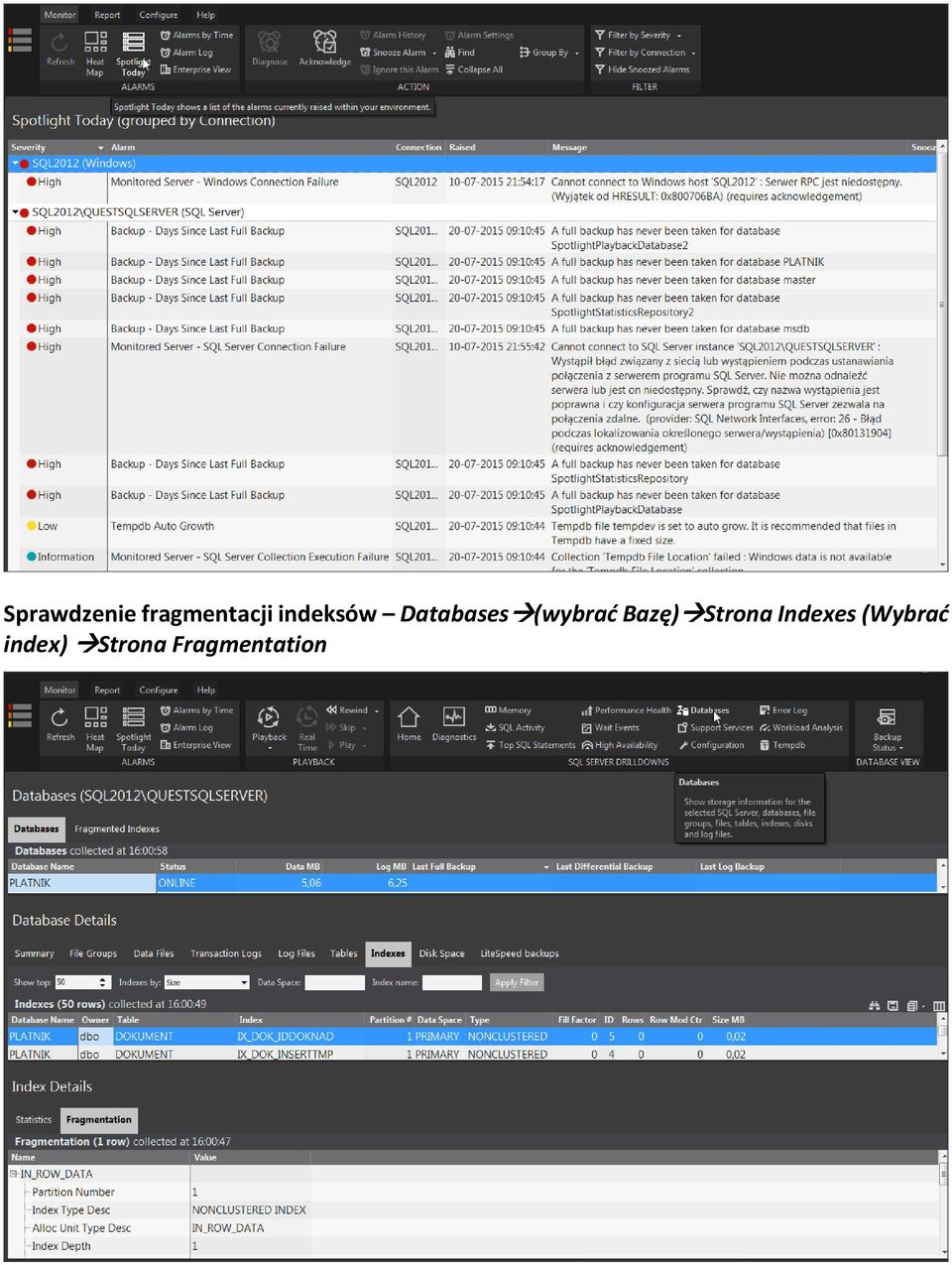Viewport: 952px width, 1265px height.
Task: Click the Apply Filter button
Action: 517,982
